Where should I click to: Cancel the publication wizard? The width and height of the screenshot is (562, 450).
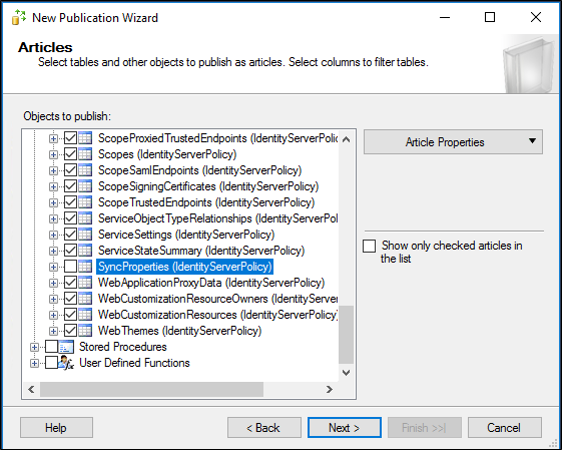click(x=505, y=427)
